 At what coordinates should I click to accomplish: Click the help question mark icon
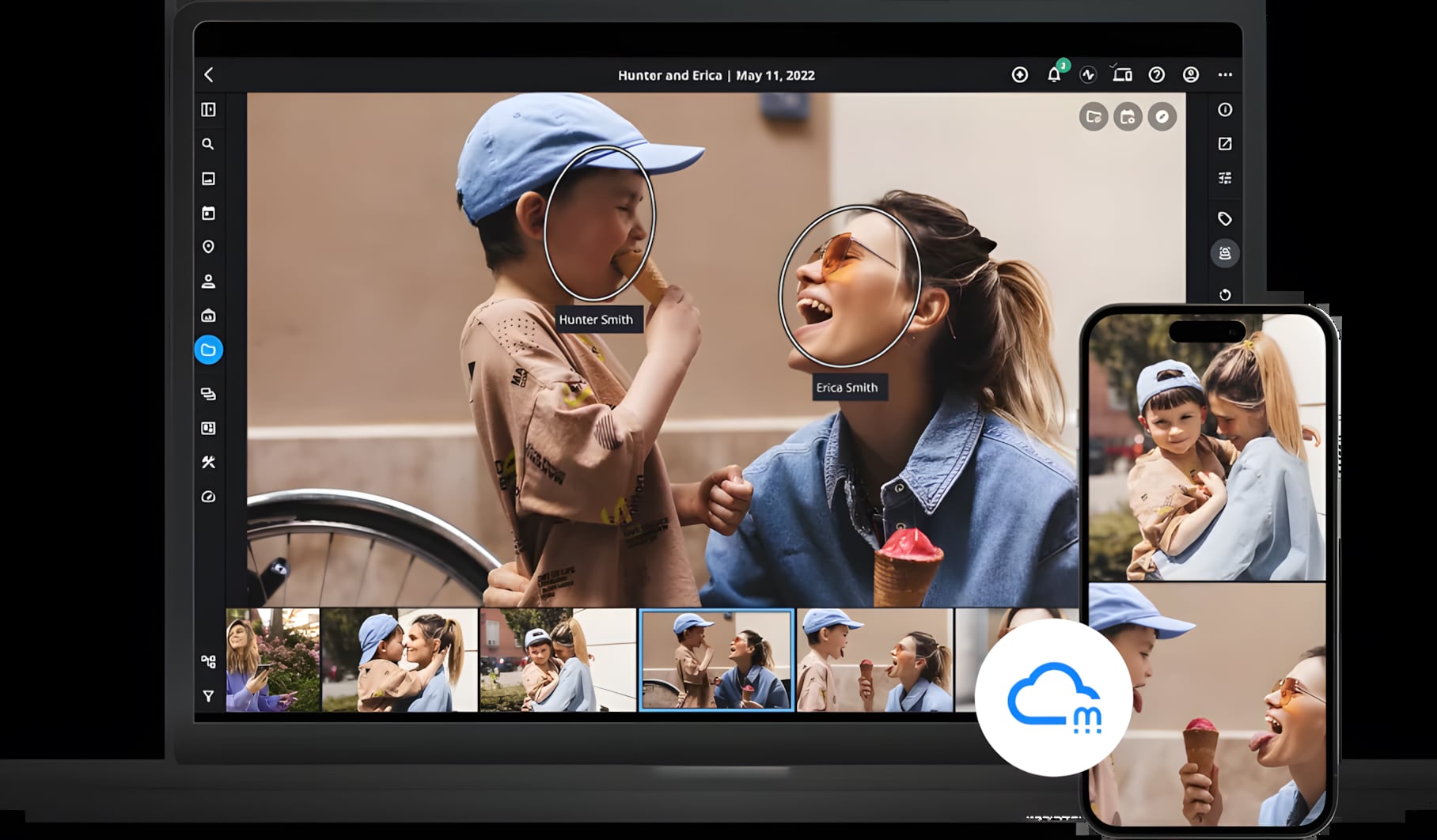[x=1156, y=75]
